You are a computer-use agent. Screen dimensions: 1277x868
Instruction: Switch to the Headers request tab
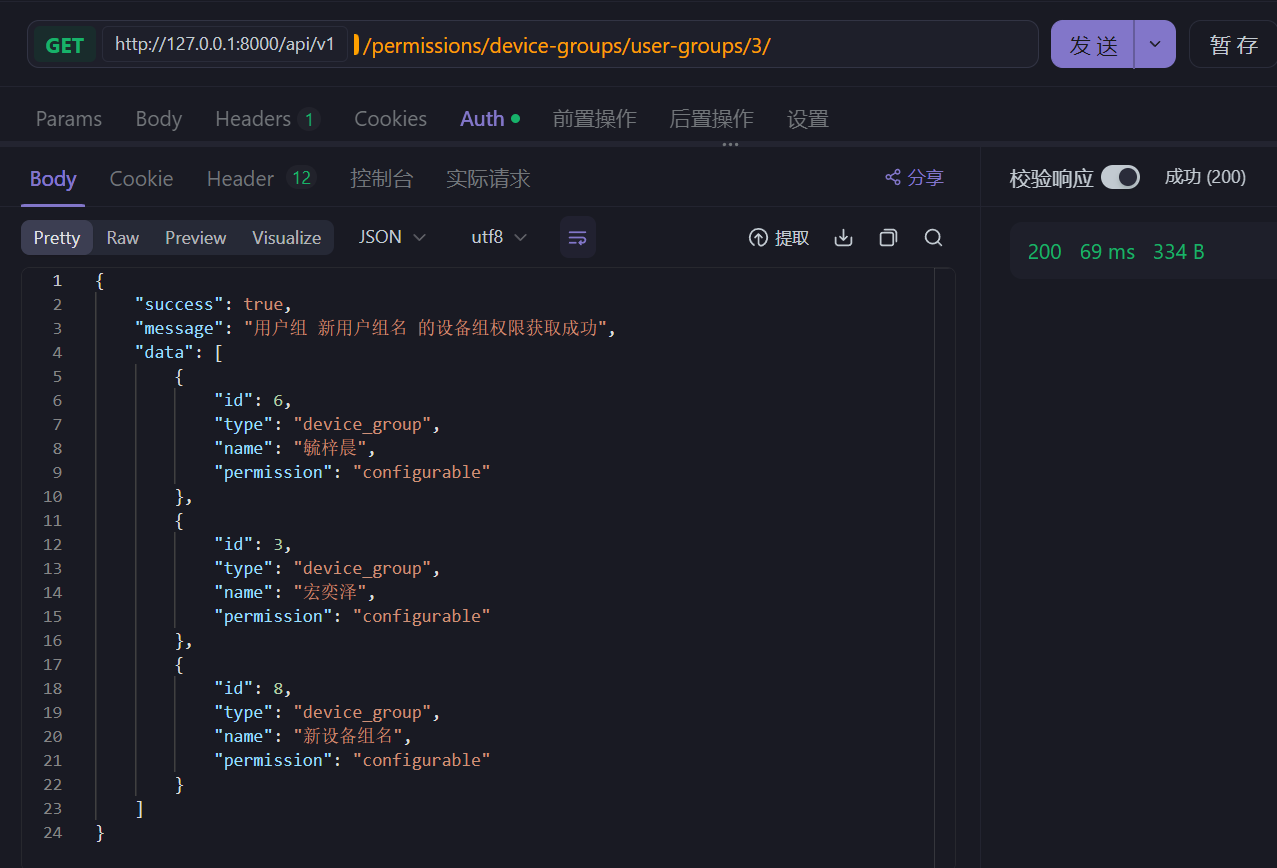coord(267,118)
